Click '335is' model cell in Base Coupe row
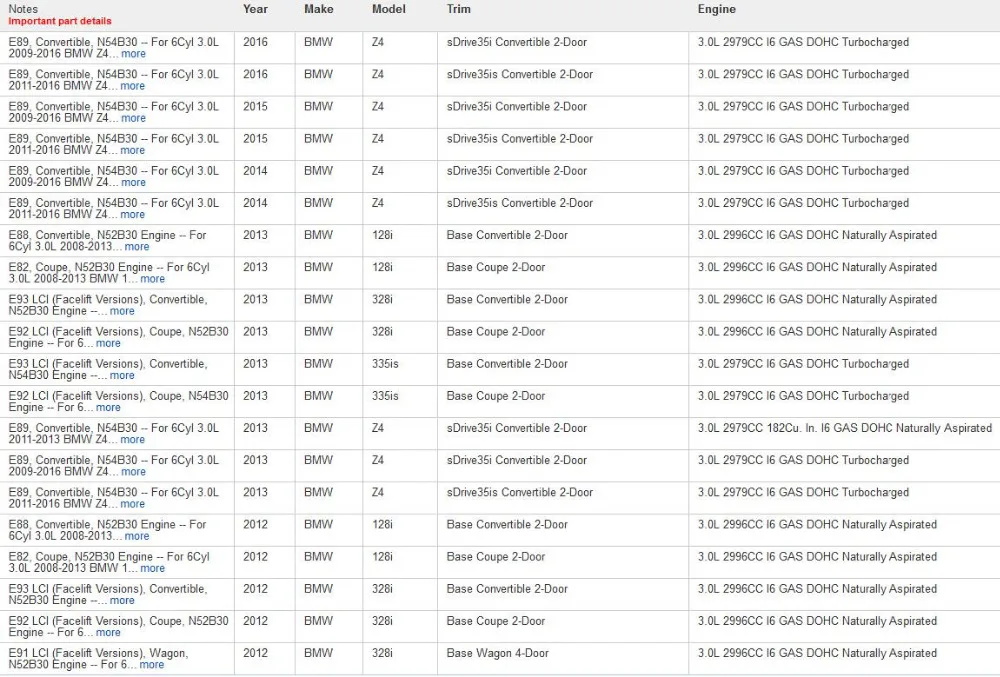The height and width of the screenshot is (677, 1000). coord(385,396)
